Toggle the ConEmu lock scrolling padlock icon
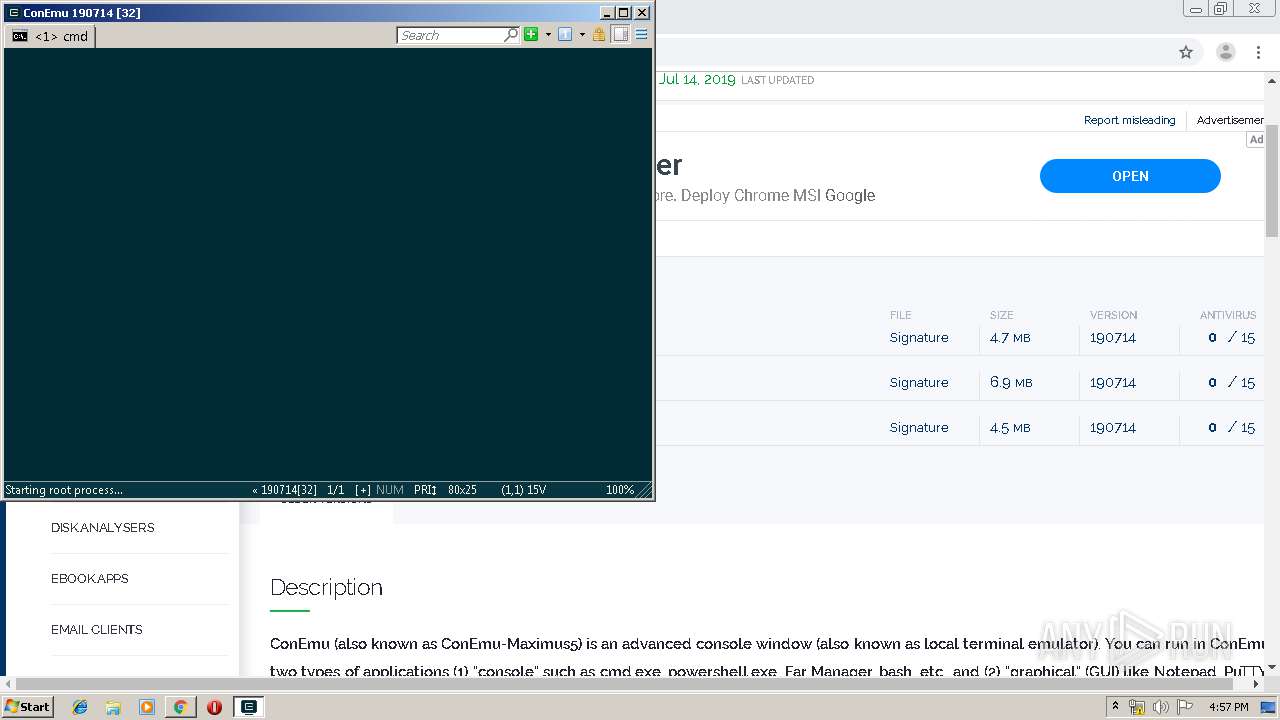This screenshot has width=1280, height=720. click(x=599, y=34)
